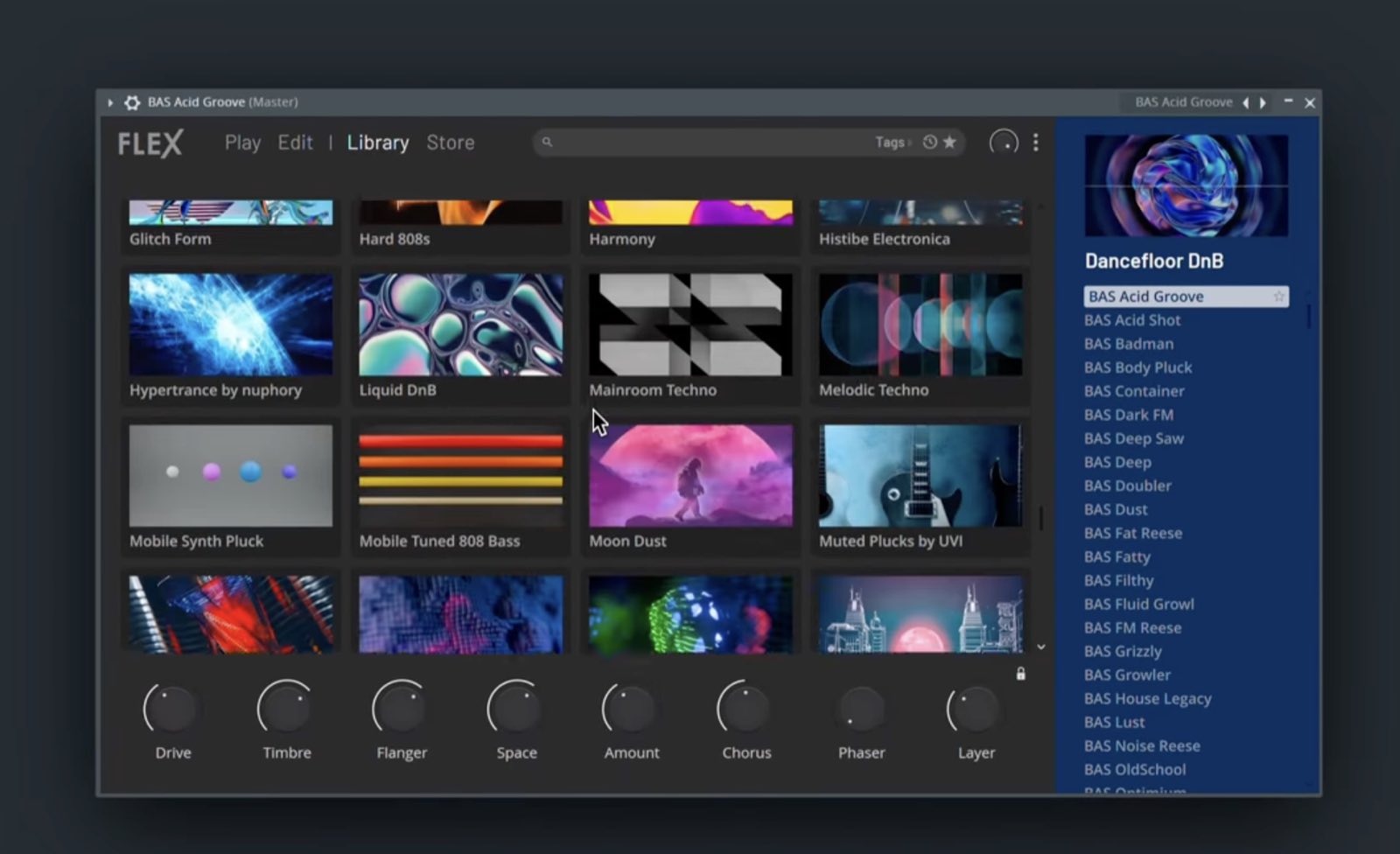Open the Glitch Form pack
Viewport: 1400px width, 854px height.
[231, 226]
